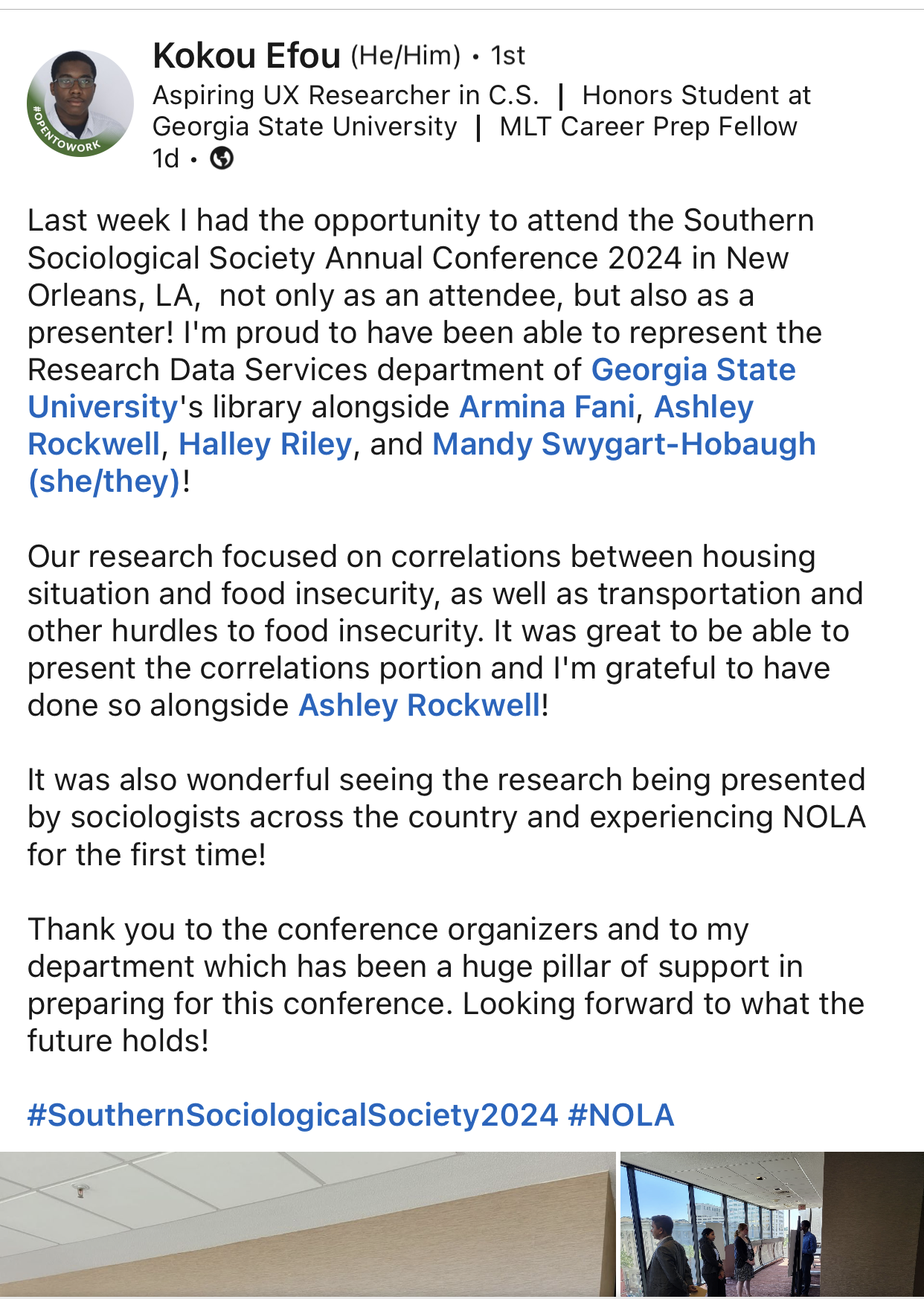
Task: Open the author name Kokou Efou
Action: (246, 56)
